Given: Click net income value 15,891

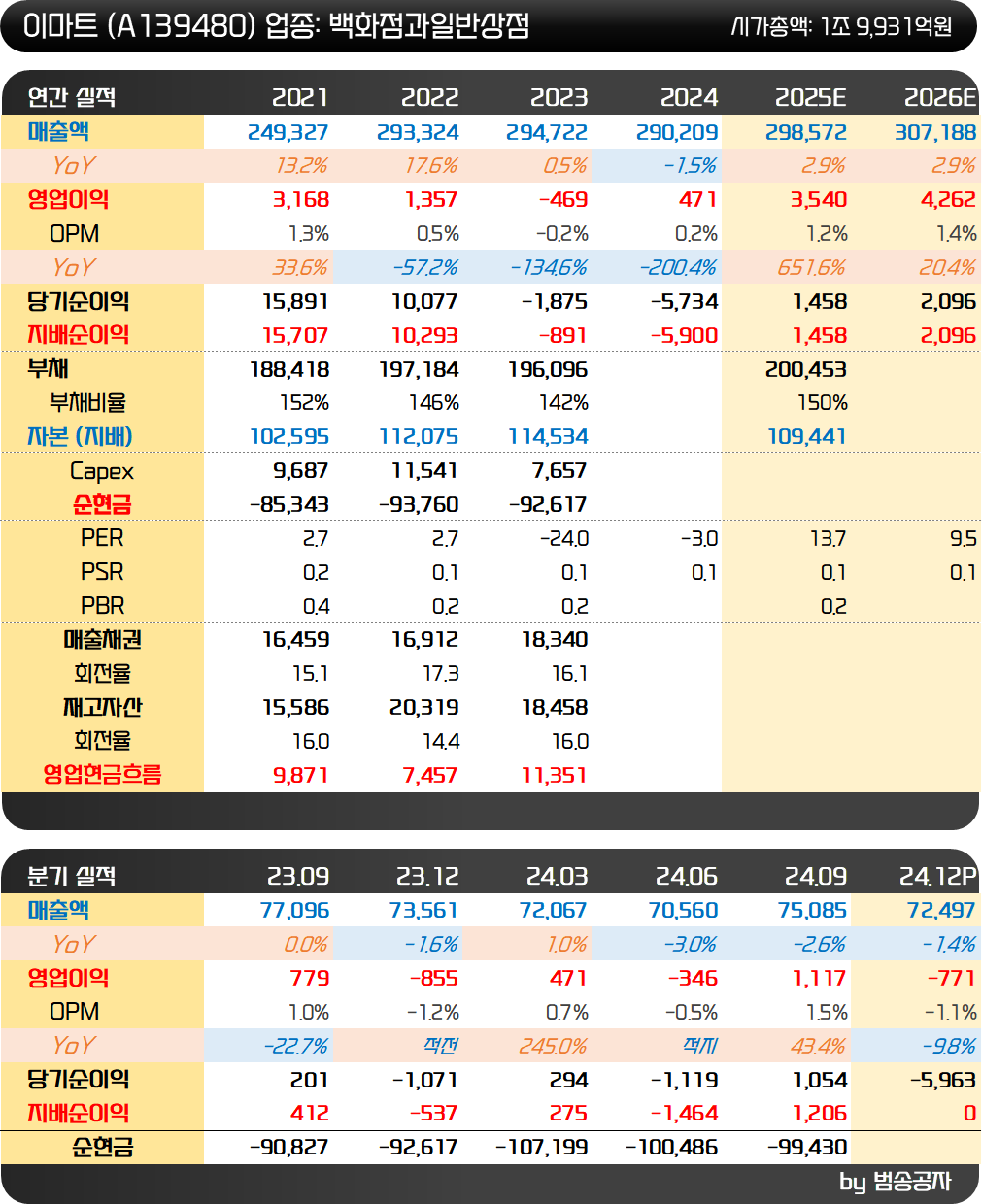Looking at the screenshot, I should [x=295, y=301].
